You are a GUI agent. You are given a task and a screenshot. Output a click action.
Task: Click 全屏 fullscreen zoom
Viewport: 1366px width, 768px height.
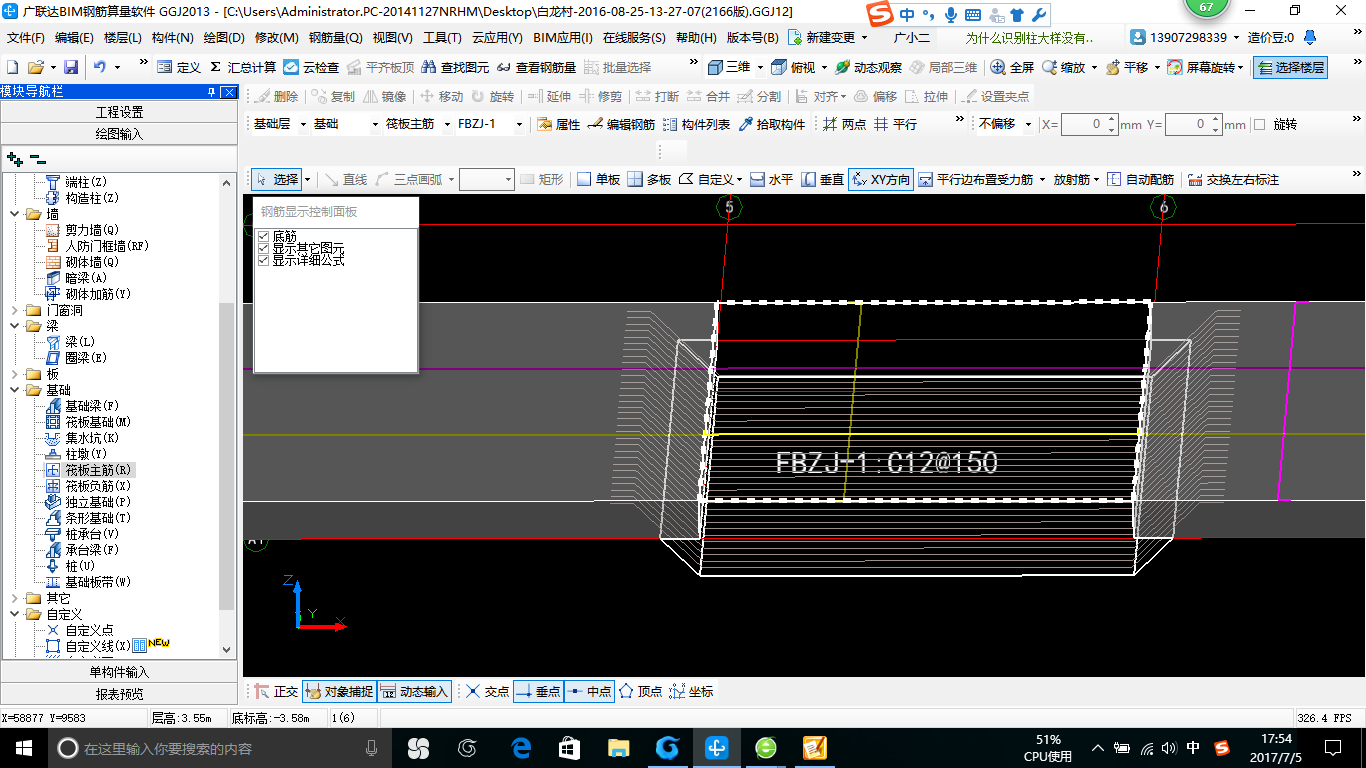click(x=1012, y=67)
